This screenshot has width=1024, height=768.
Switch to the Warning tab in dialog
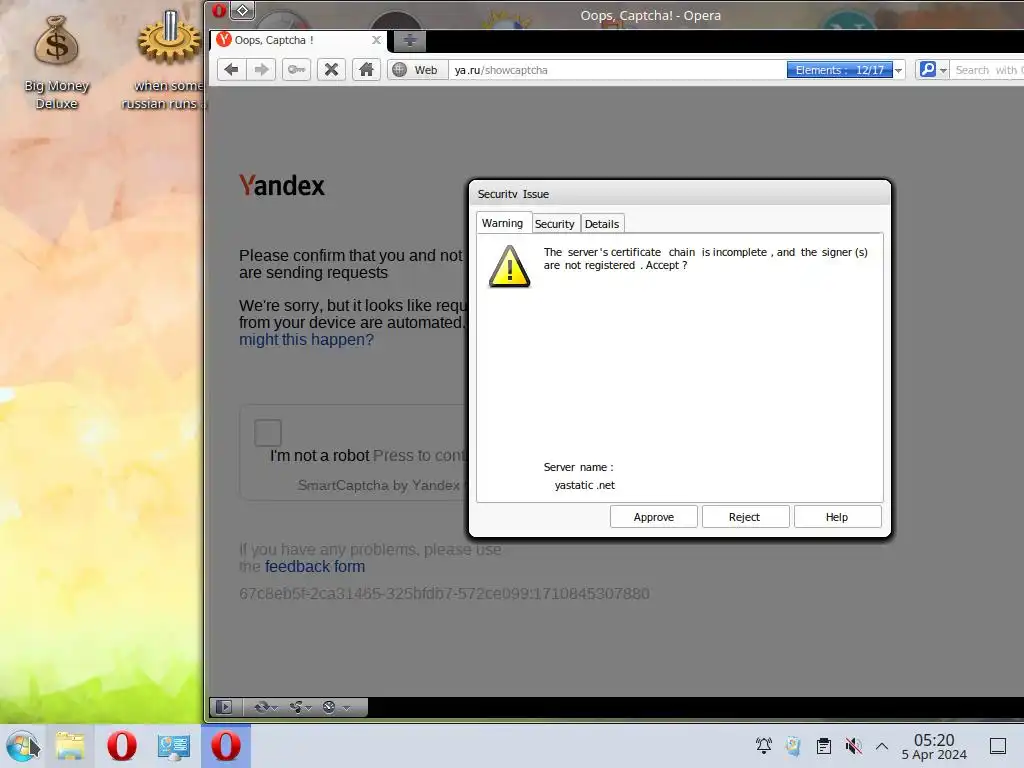tap(503, 223)
